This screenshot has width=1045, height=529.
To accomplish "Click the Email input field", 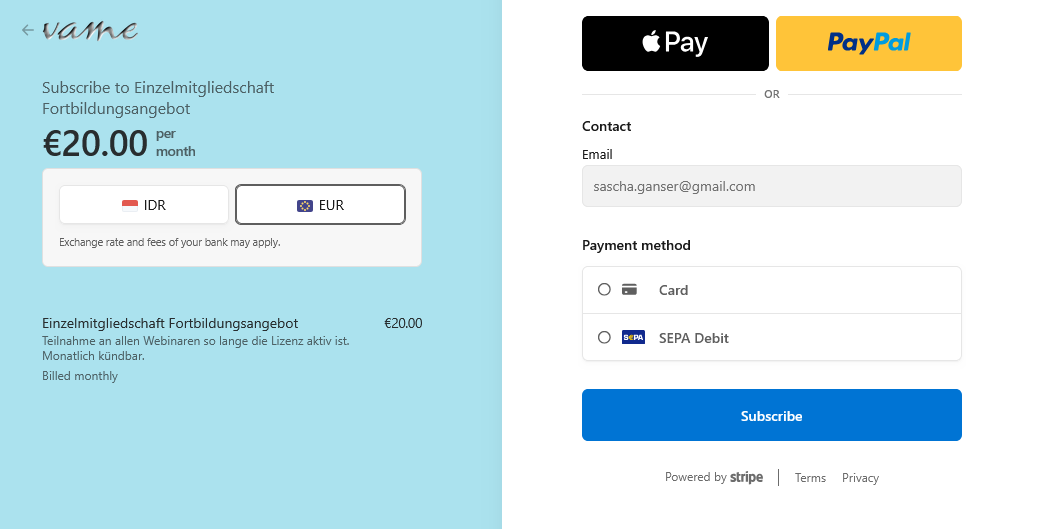I will (x=772, y=186).
